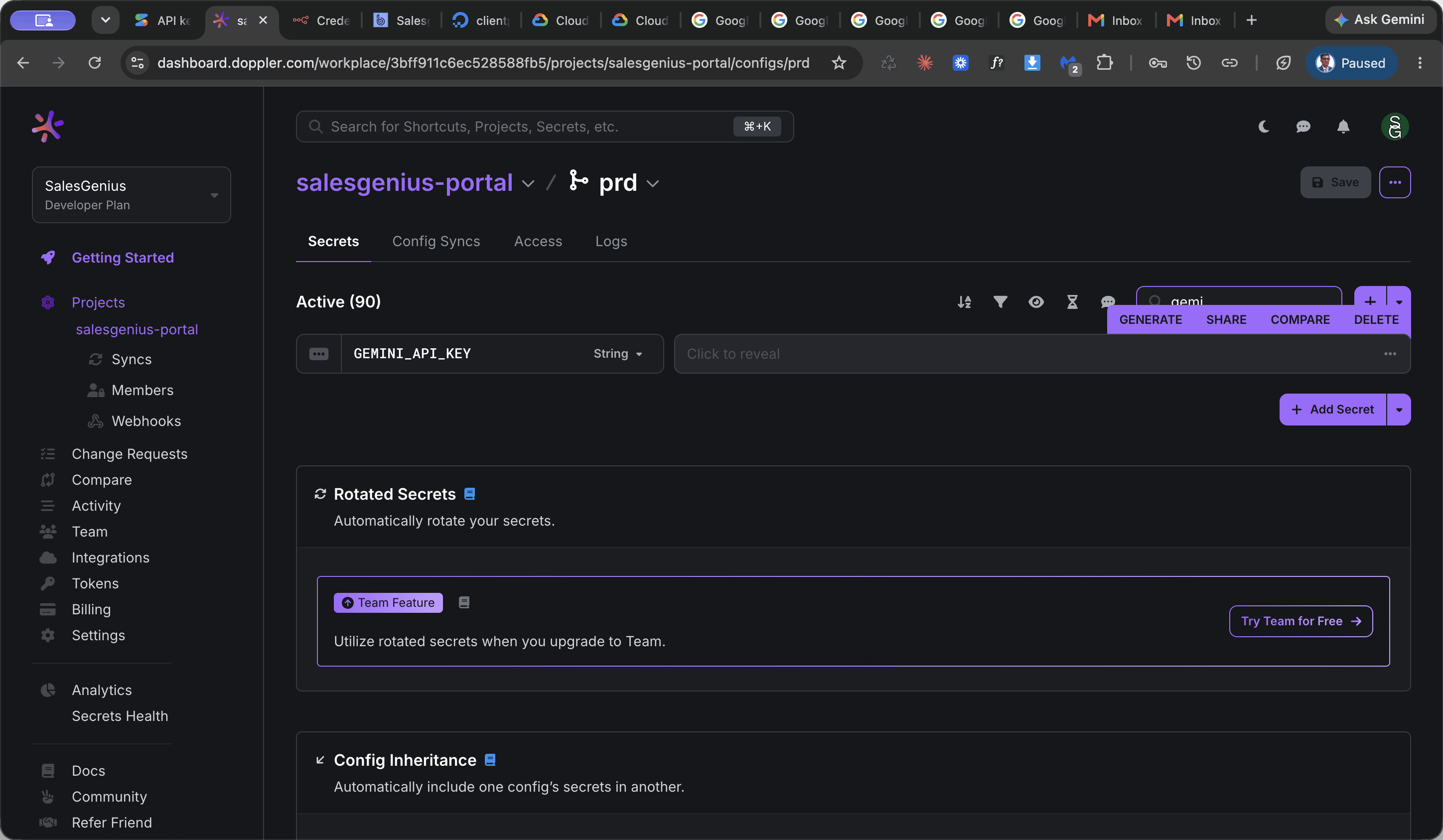Viewport: 1443px width, 840px height.
Task: Reveal the GEMINI_API_KEY secret value
Action: (1042, 354)
